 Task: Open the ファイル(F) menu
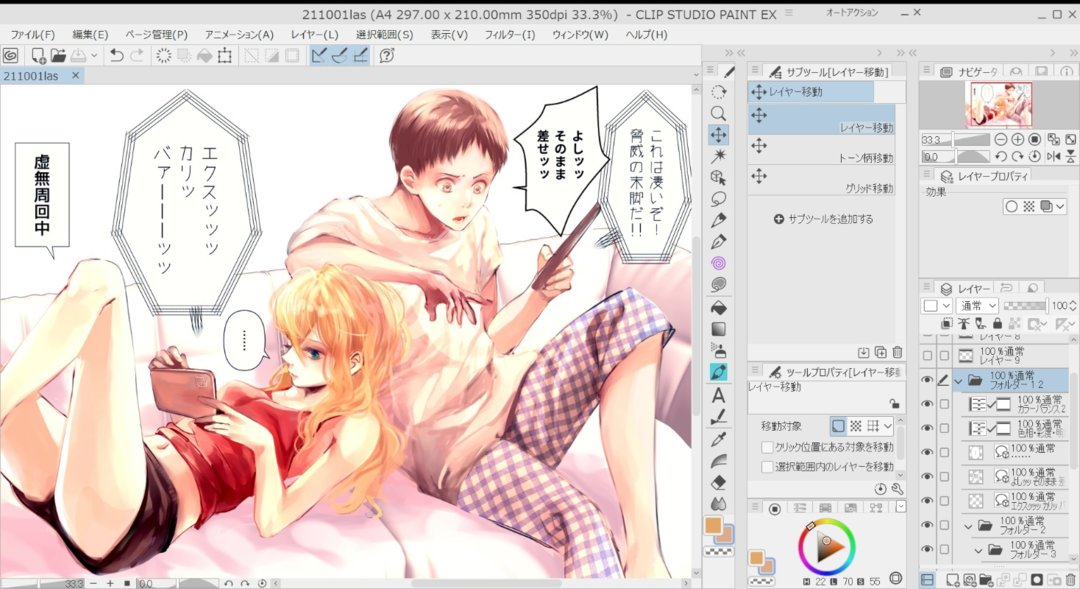tap(32, 34)
